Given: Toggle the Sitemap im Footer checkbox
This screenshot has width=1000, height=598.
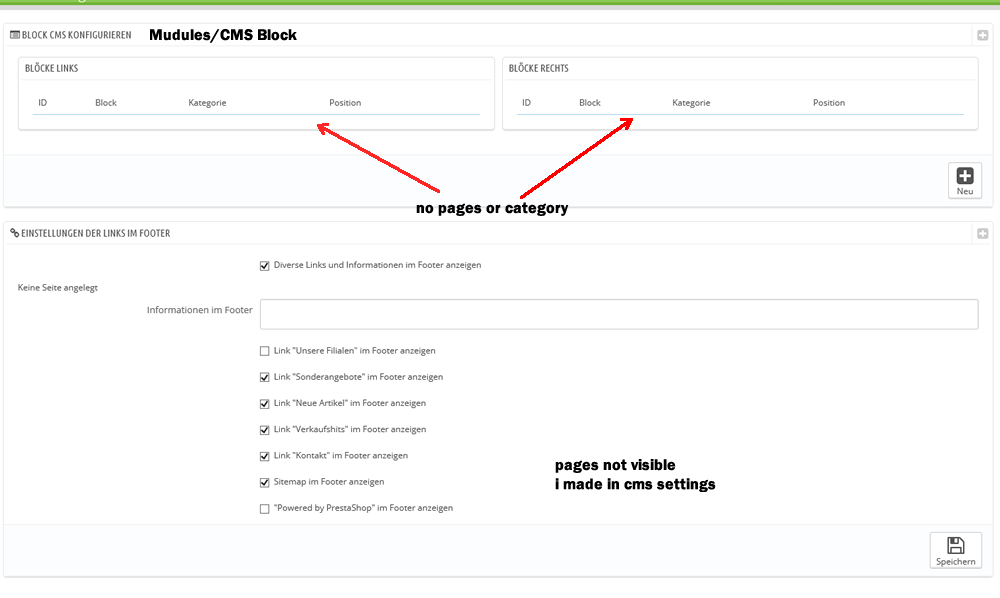Looking at the screenshot, I should pos(264,482).
